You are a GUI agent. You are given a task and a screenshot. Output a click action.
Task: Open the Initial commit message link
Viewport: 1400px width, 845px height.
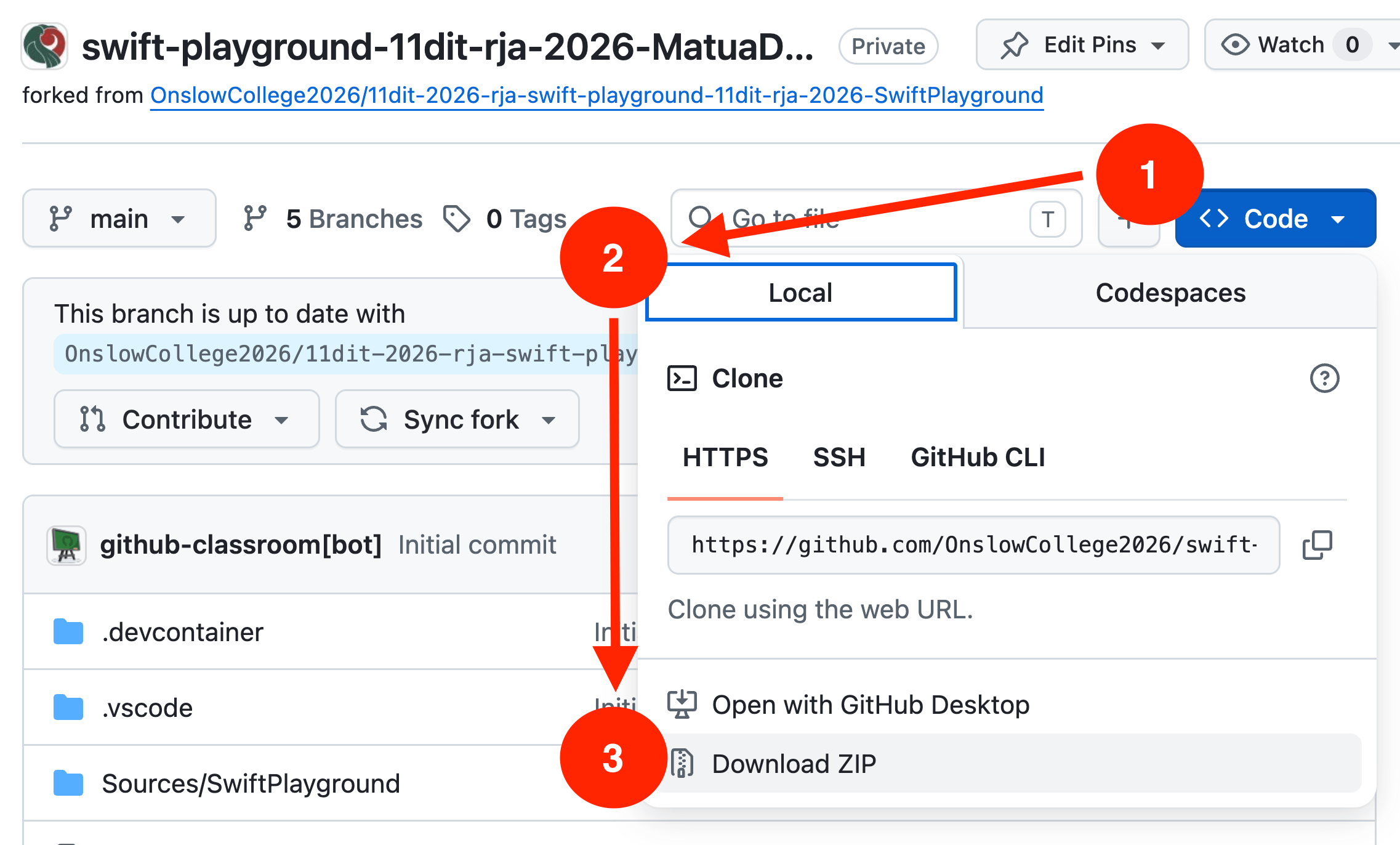pyautogui.click(x=477, y=545)
